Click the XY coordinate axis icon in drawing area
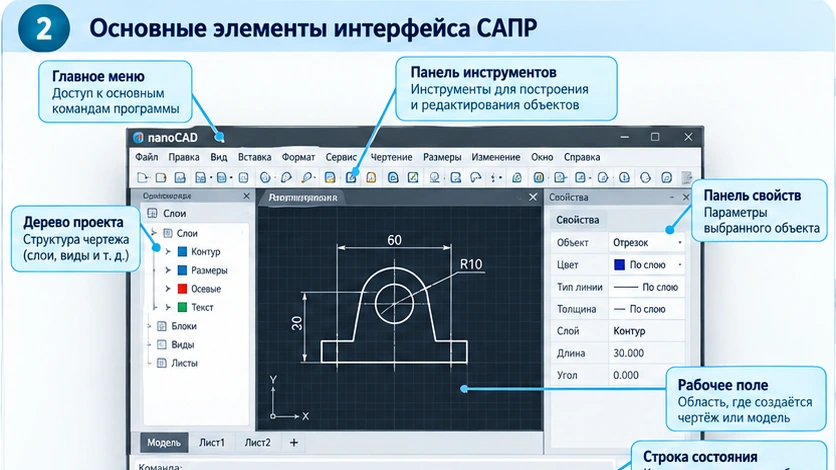The width and height of the screenshot is (836, 470). click(x=288, y=399)
